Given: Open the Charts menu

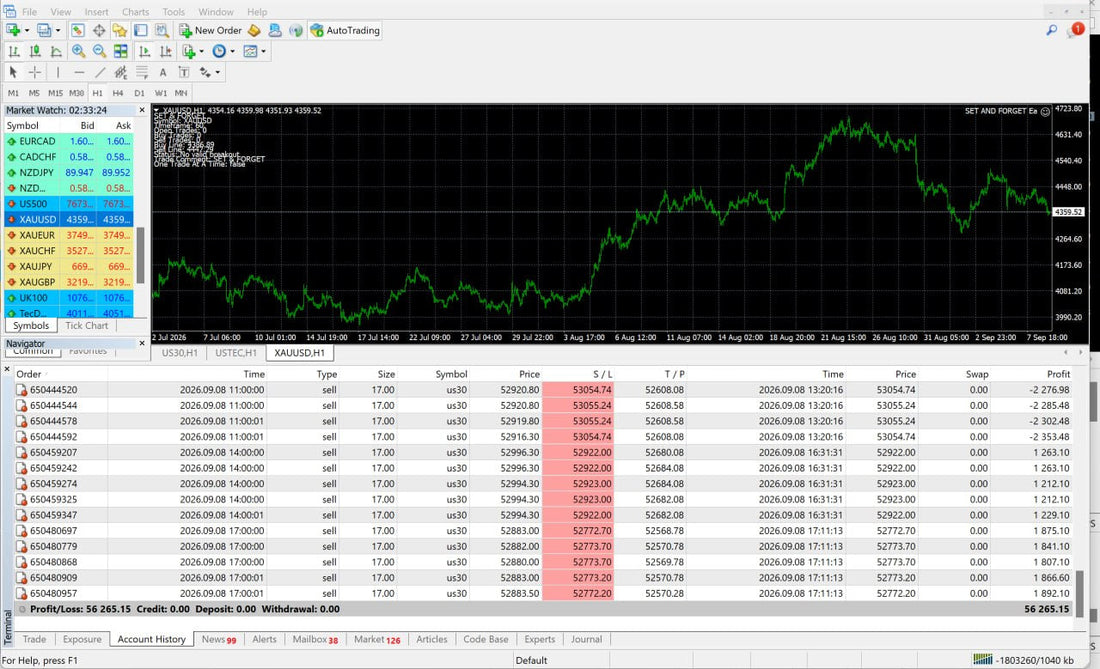Looking at the screenshot, I should 135,12.
